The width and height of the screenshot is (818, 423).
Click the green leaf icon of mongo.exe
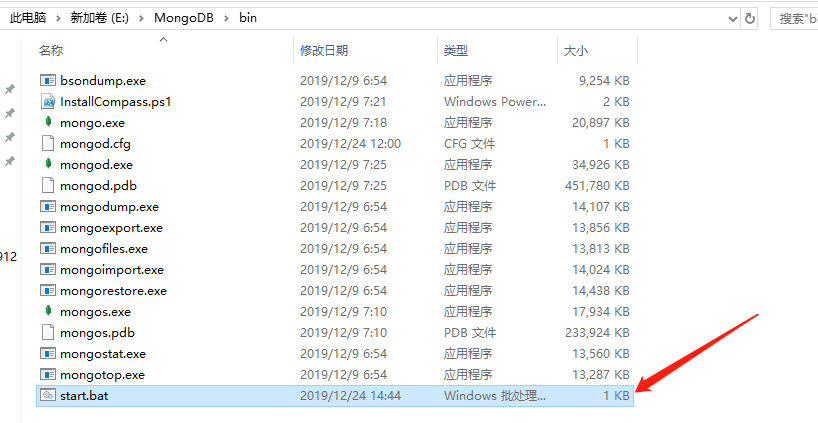(x=48, y=122)
